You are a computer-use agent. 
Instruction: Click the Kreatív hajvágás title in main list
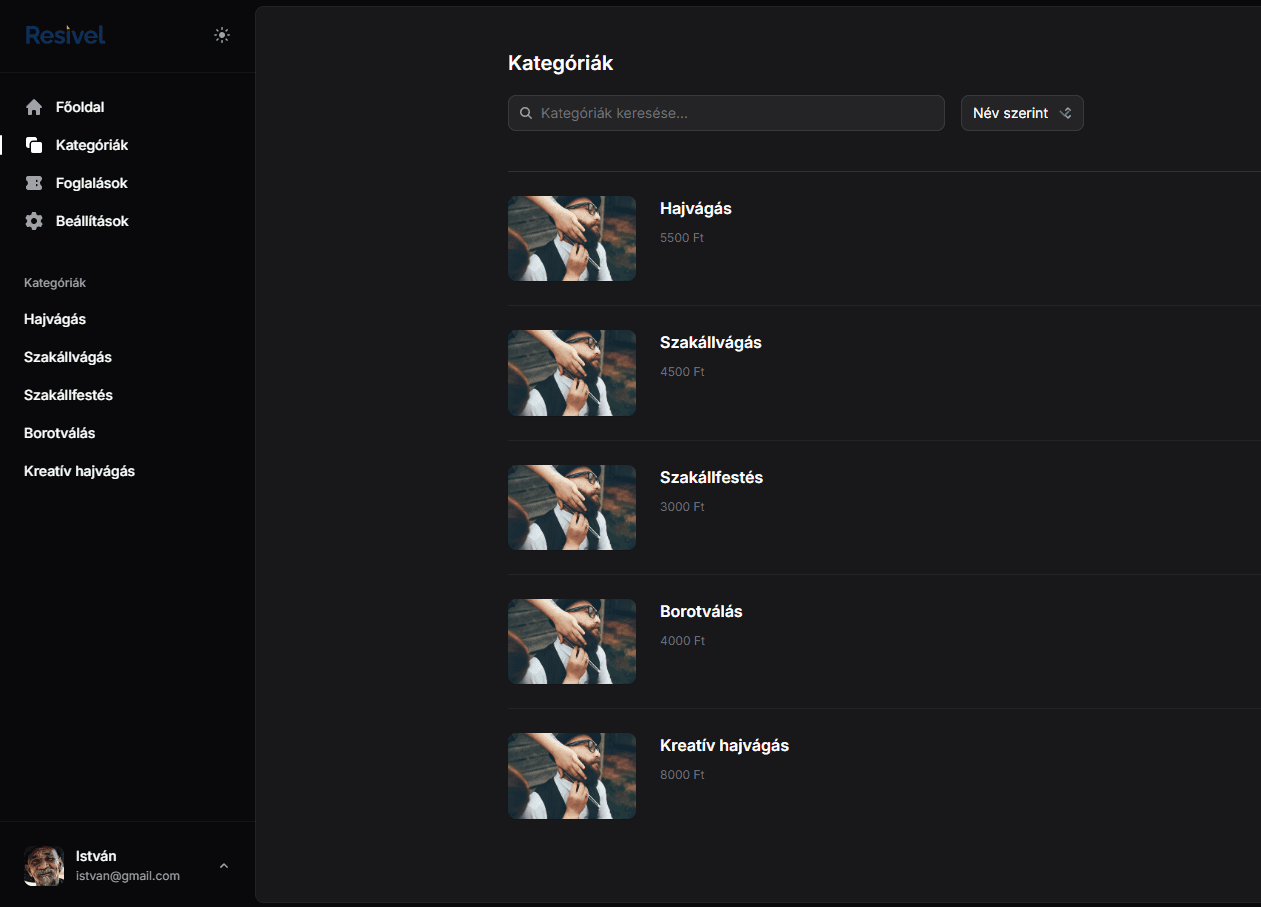pos(724,746)
